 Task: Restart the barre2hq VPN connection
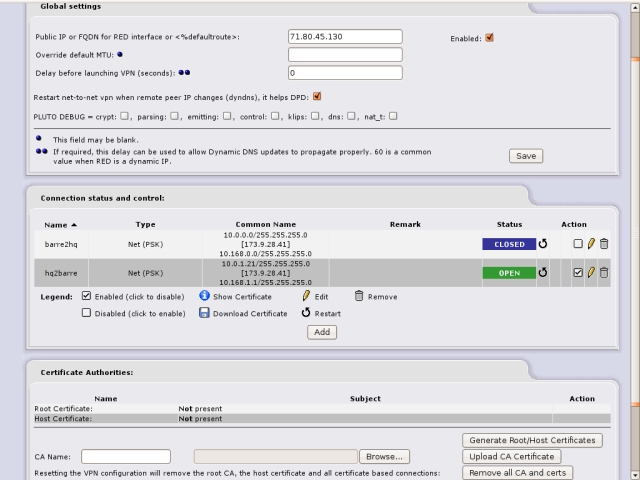tap(543, 243)
